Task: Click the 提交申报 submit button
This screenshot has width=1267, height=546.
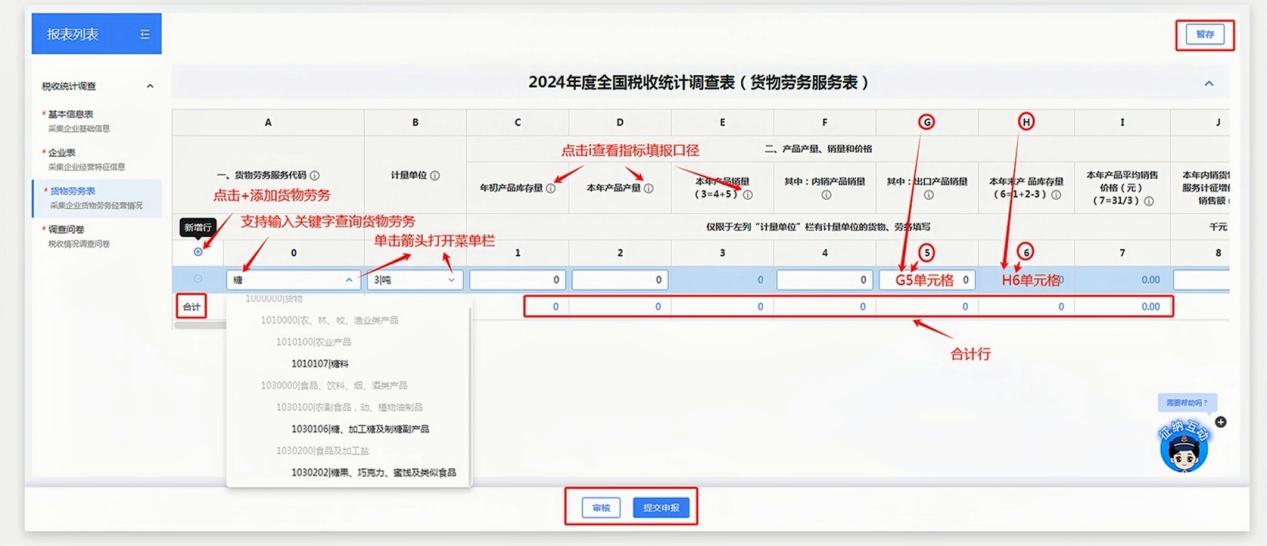Action: click(x=661, y=508)
